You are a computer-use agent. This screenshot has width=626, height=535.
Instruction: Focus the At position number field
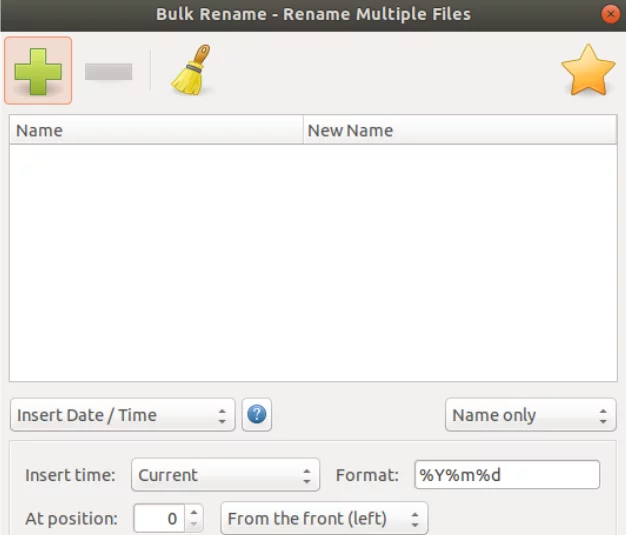(158, 519)
